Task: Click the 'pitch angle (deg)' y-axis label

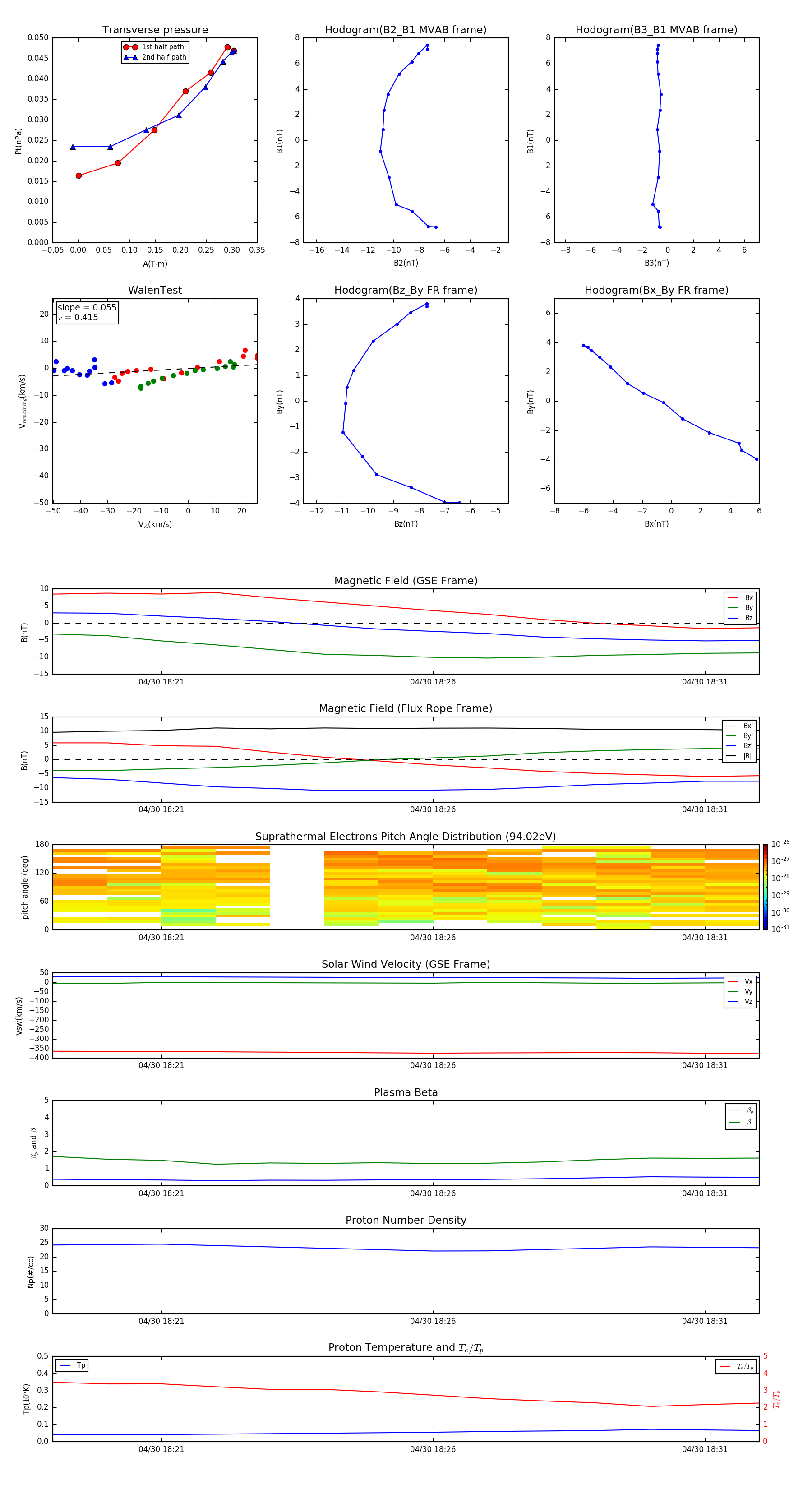Action: point(25,887)
